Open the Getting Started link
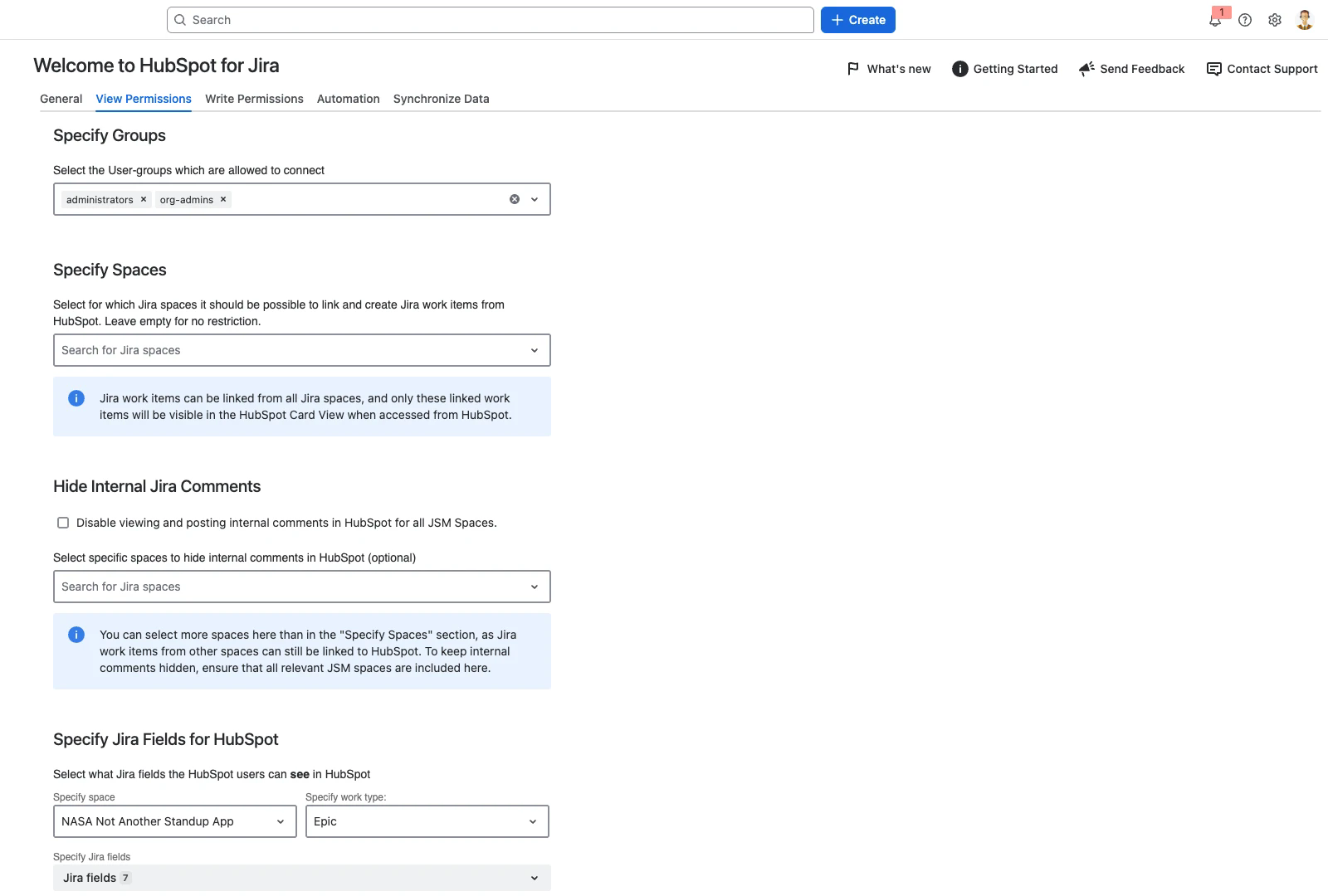The image size is (1328, 896). tap(1015, 69)
